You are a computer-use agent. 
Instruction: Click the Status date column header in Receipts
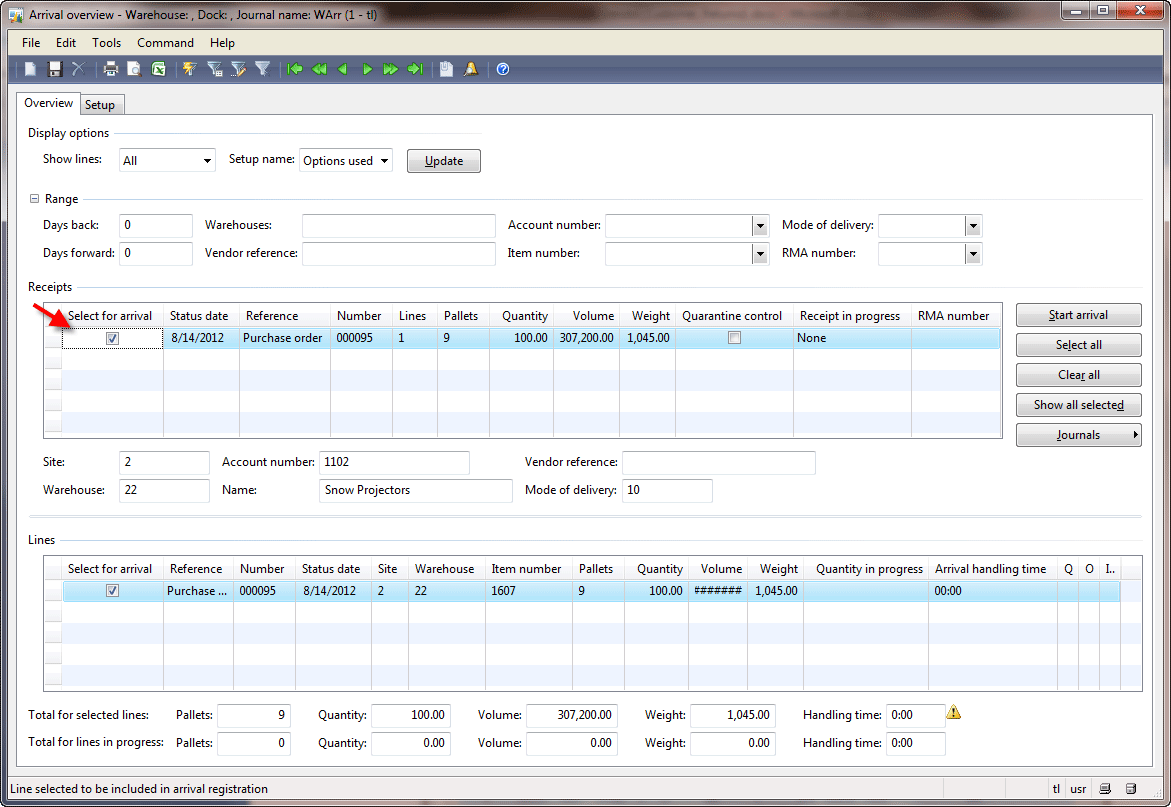click(x=199, y=316)
